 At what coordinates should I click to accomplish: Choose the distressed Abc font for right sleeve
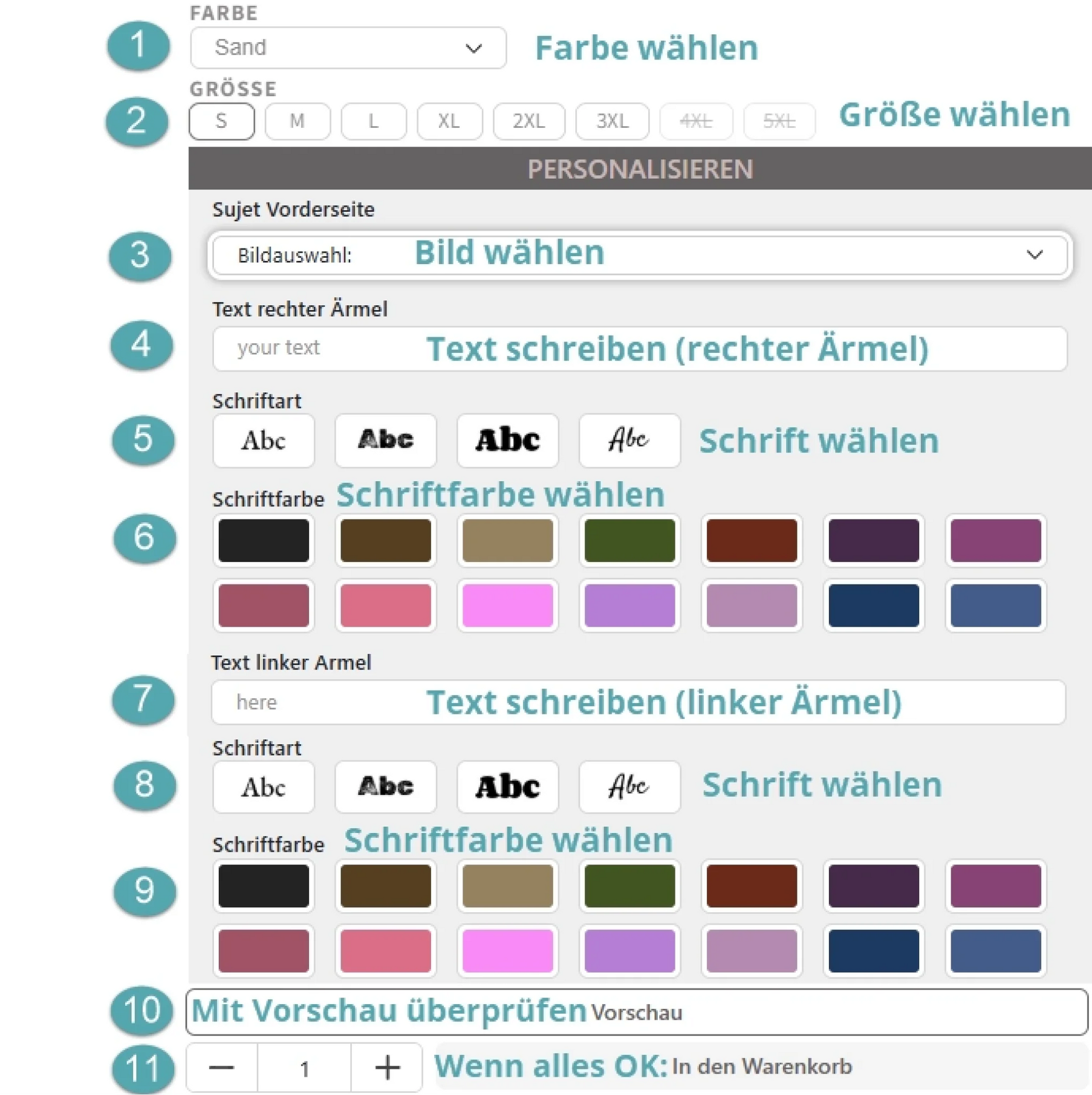[x=386, y=441]
